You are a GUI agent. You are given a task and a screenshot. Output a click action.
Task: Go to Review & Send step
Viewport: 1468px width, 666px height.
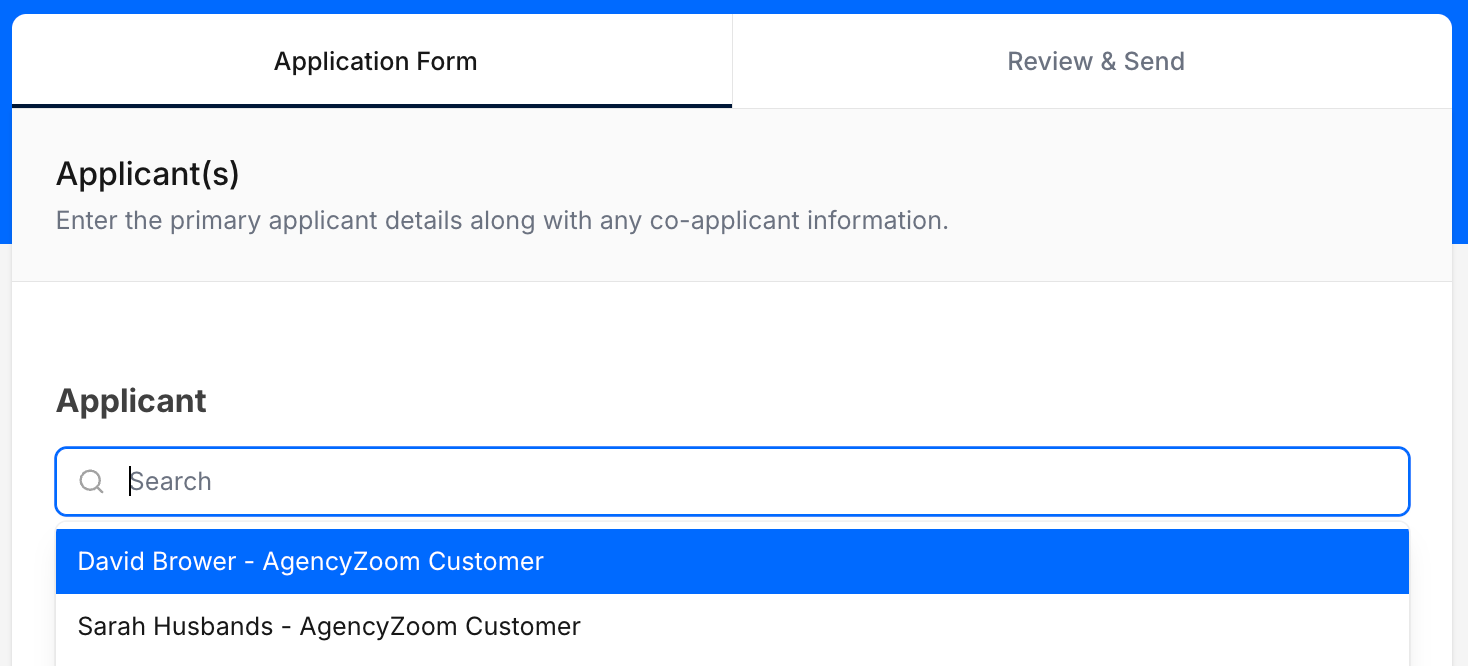coord(1095,62)
